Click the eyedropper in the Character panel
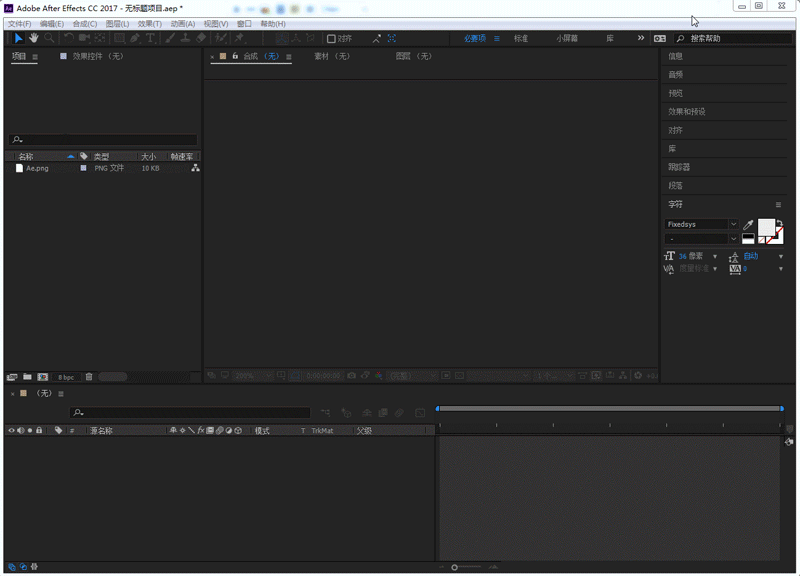Image resolution: width=800 pixels, height=576 pixels. pyautogui.click(x=748, y=225)
